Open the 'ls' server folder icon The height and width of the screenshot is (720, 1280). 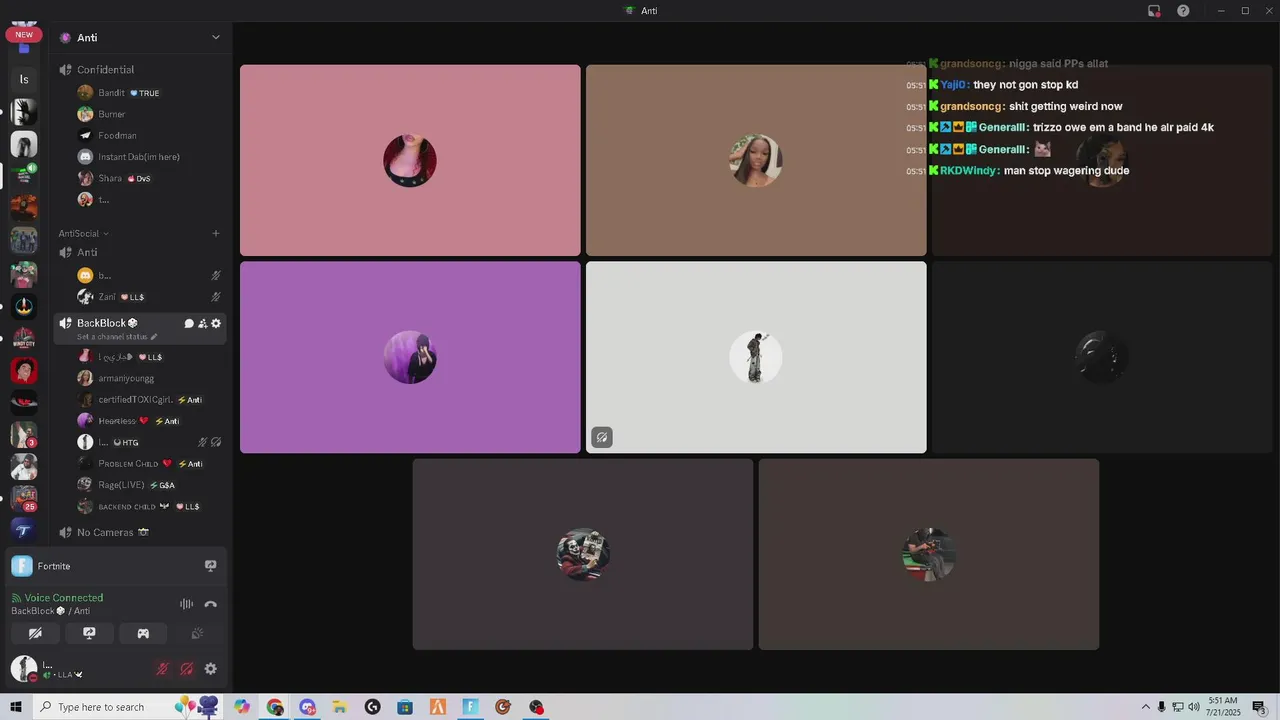[24, 79]
